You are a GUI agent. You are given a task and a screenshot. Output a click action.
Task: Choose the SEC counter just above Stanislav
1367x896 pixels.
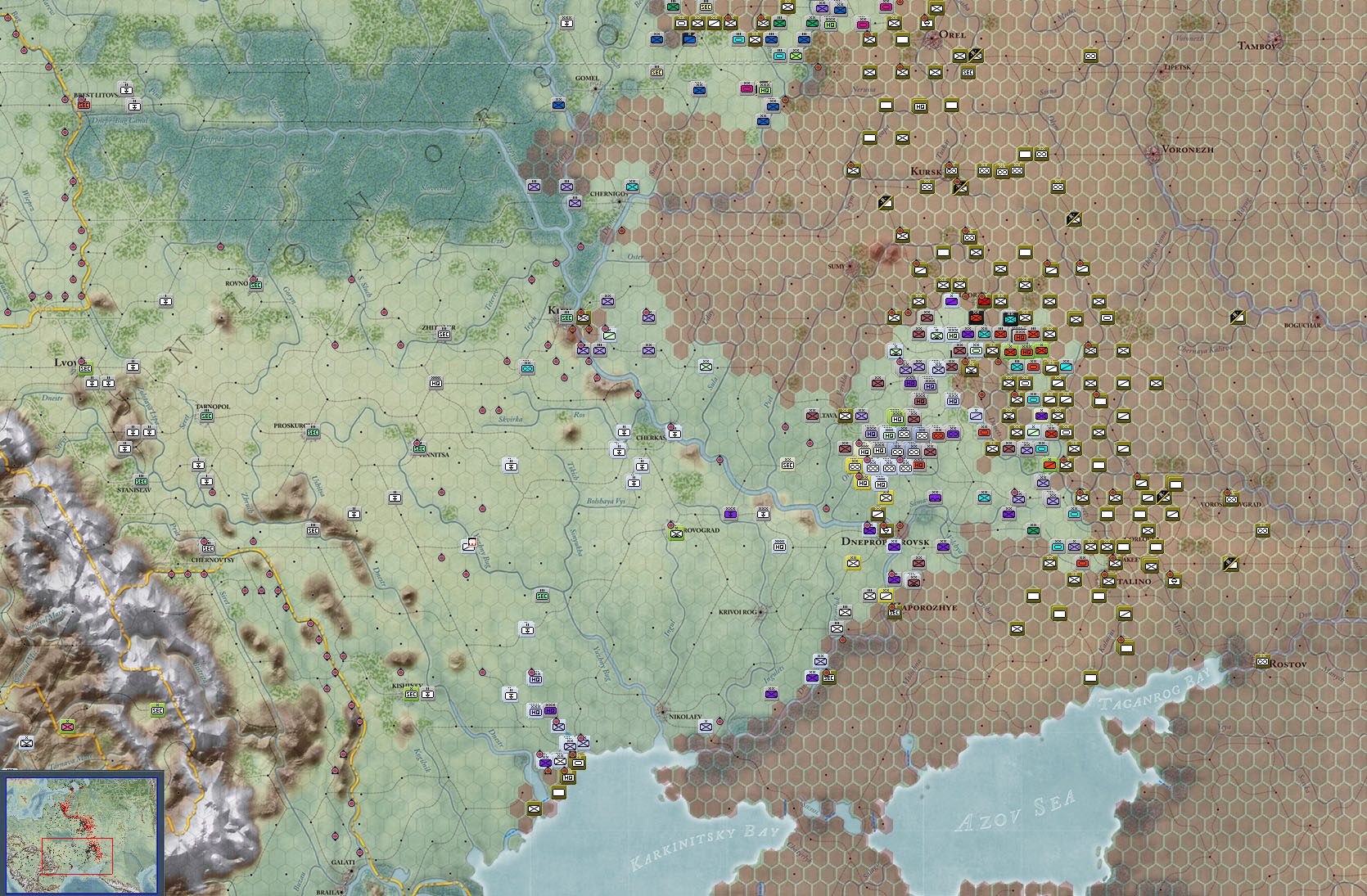(141, 481)
